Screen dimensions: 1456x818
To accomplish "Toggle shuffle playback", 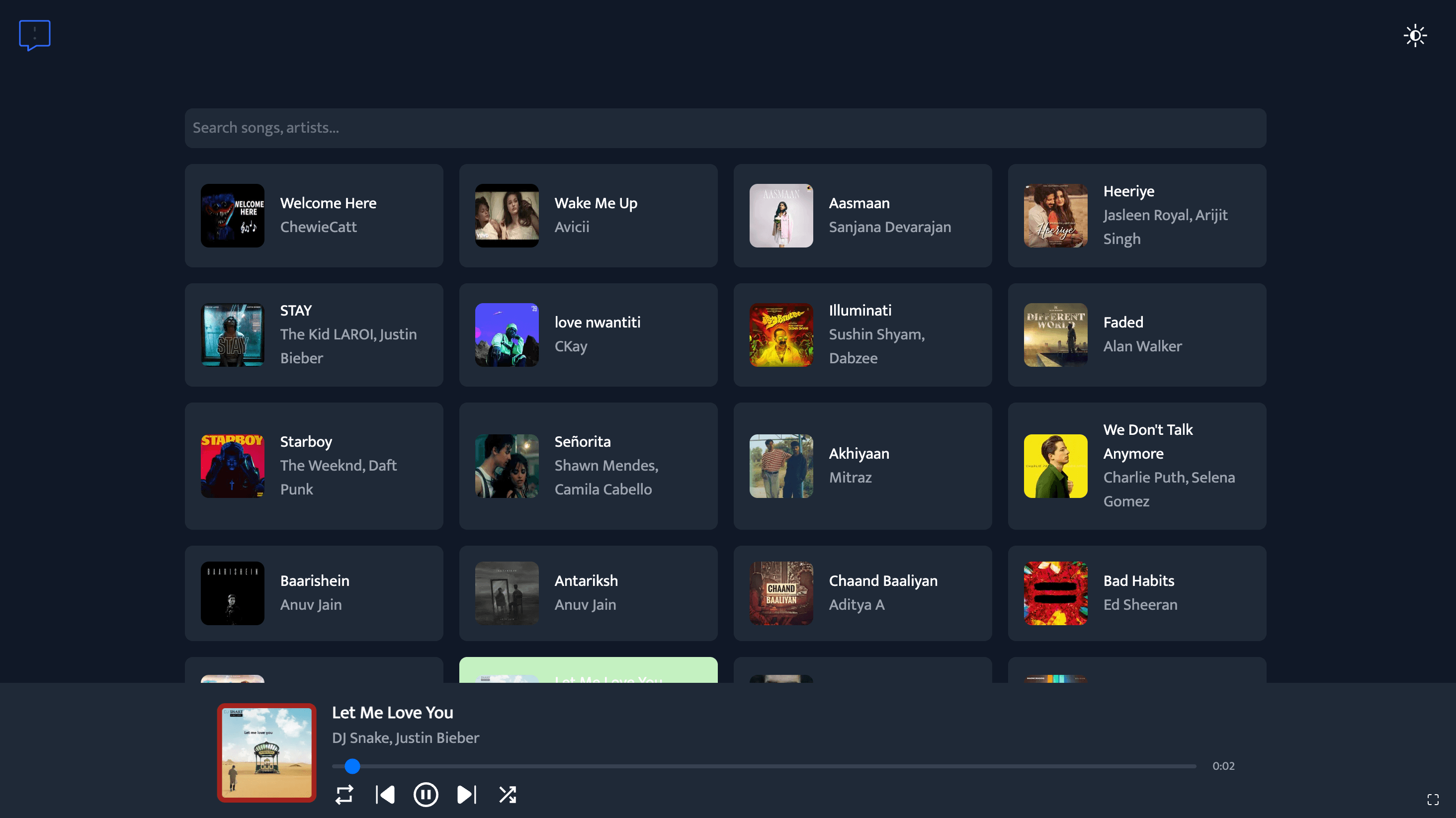I will 508,794.
